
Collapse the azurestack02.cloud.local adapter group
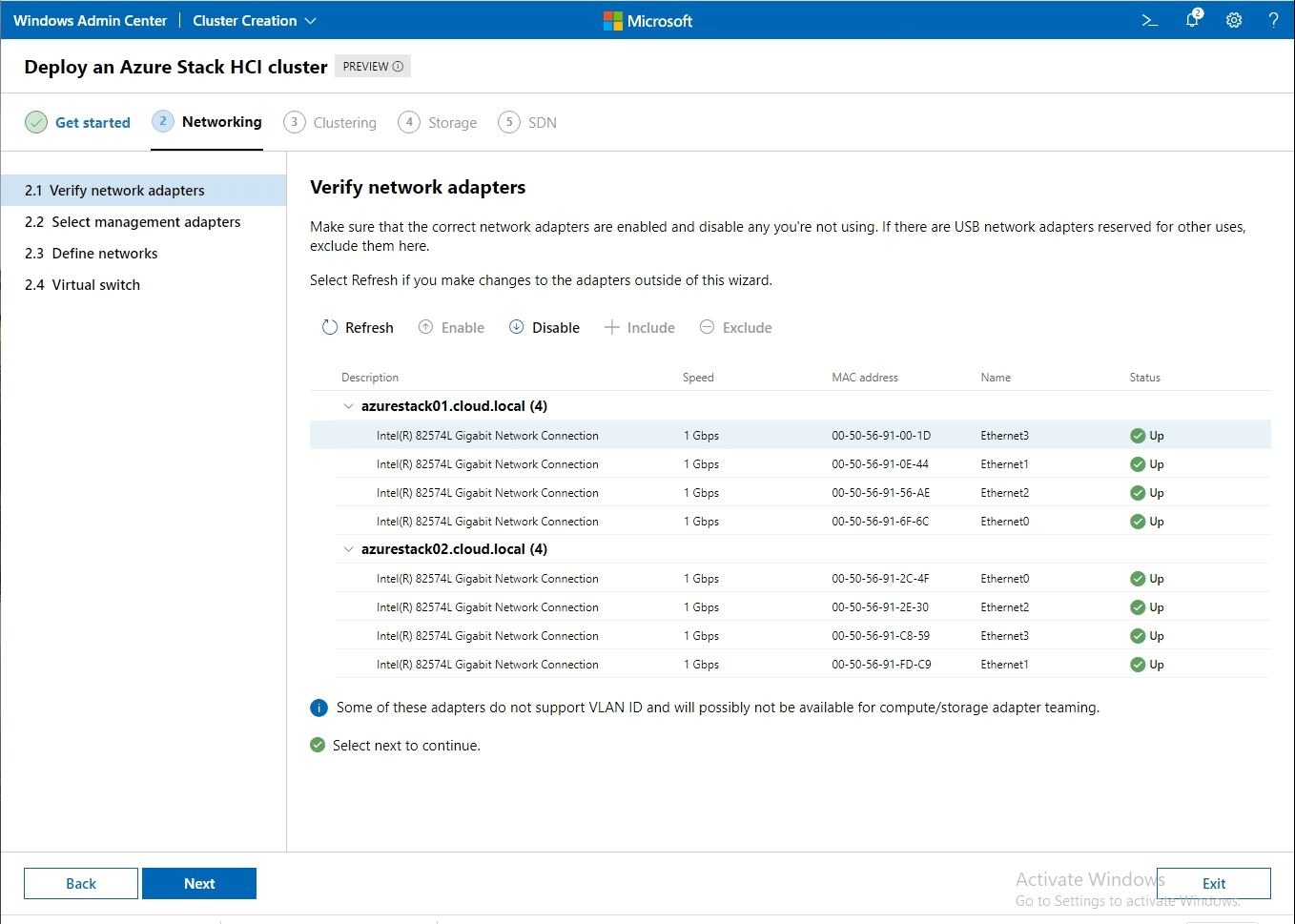pyautogui.click(x=348, y=549)
